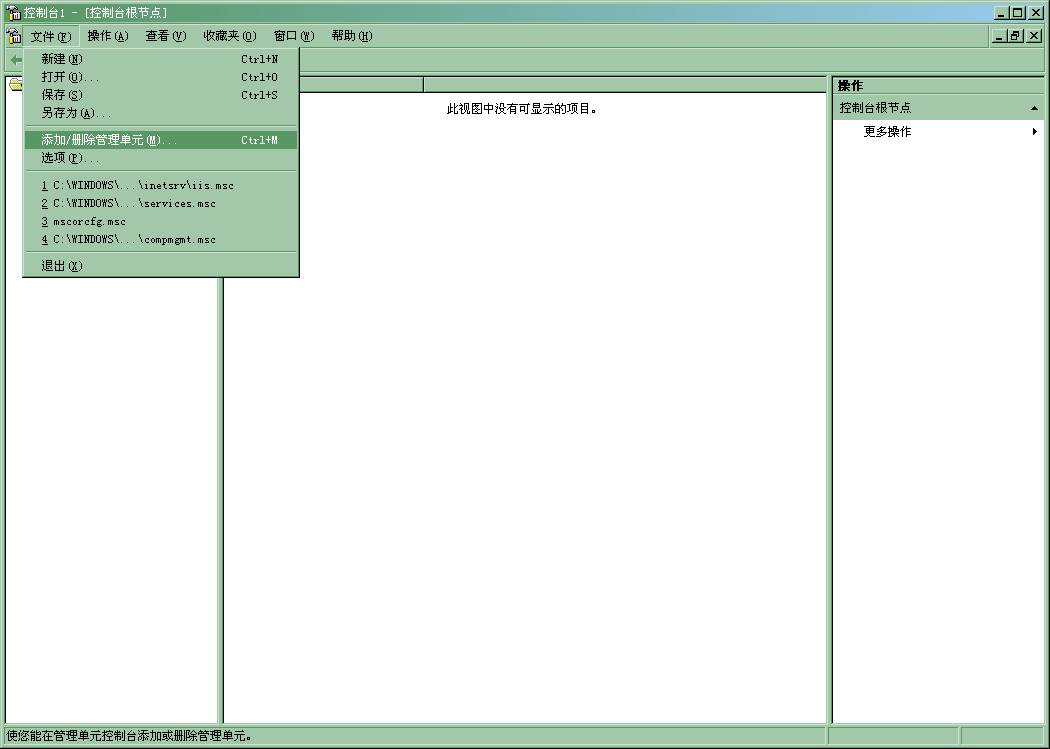Open the 帮助(H) menu
The width and height of the screenshot is (1050, 749).
pos(352,36)
